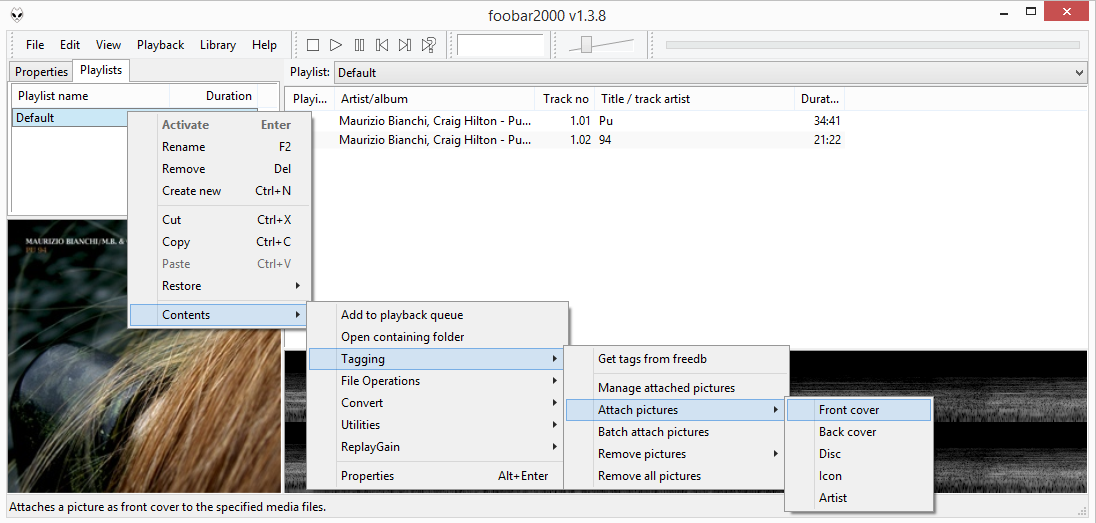This screenshot has width=1096, height=523.
Task: Attach picture as Back cover
Action: (x=859, y=432)
